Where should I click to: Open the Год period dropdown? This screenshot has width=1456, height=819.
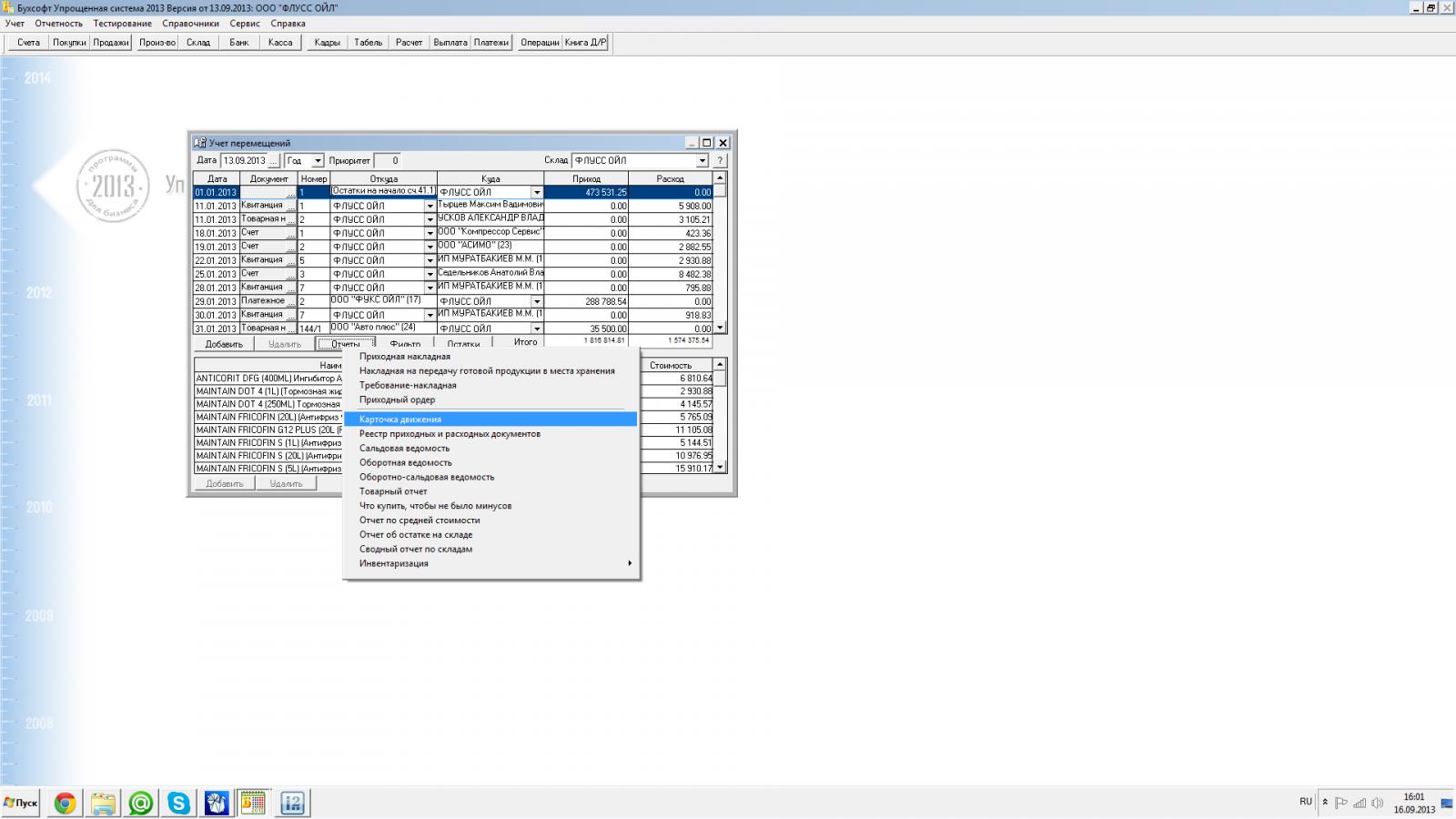coord(318,161)
